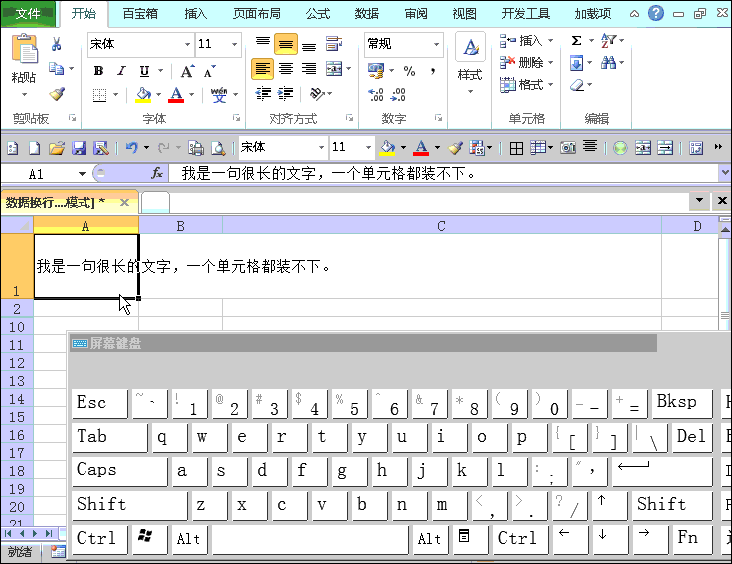This screenshot has width=732, height=564.
Task: Open the Name Box dropdown arrow
Action: tap(82, 174)
